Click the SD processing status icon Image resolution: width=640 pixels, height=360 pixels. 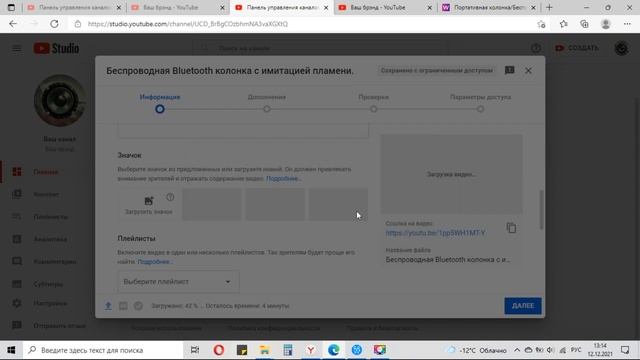tap(123, 306)
